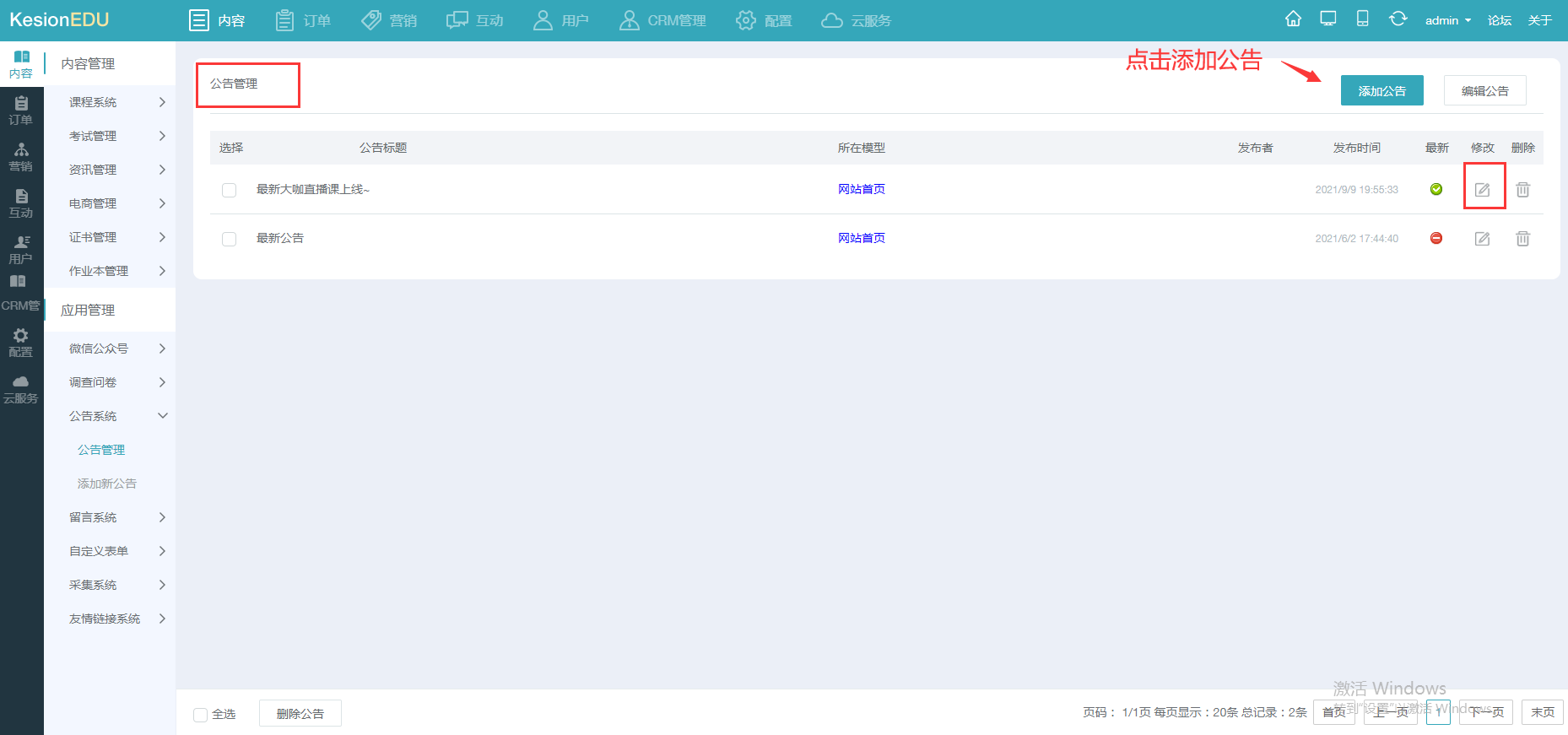Open 关于 link in top bar

pos(1539,20)
